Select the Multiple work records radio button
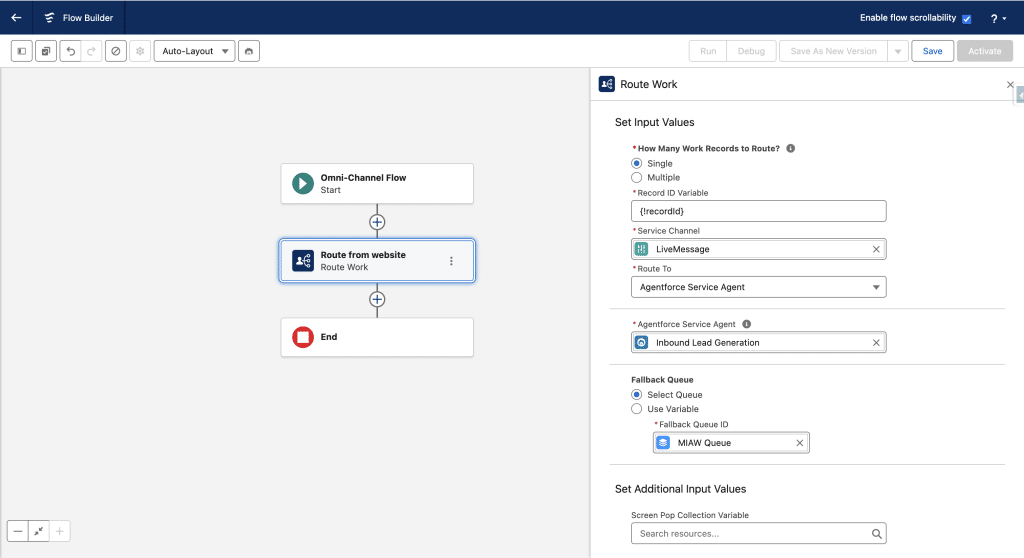 (637, 177)
